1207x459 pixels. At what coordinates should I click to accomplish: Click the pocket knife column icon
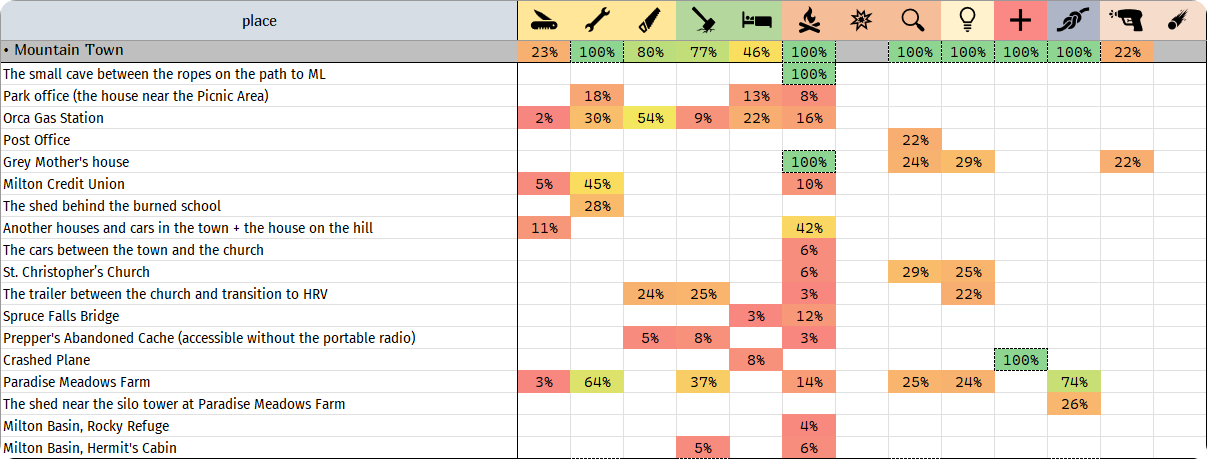tap(544, 20)
